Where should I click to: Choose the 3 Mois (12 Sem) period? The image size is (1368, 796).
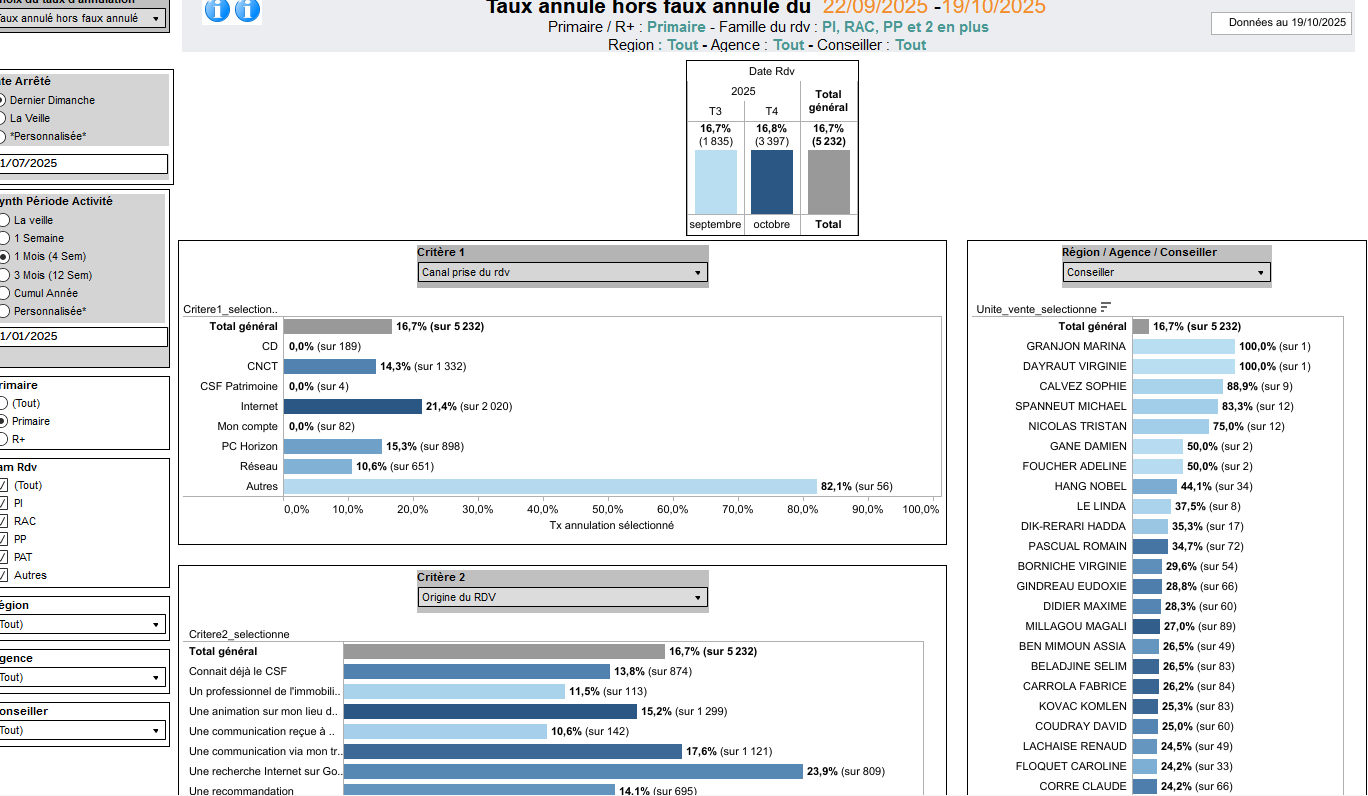coord(4,275)
